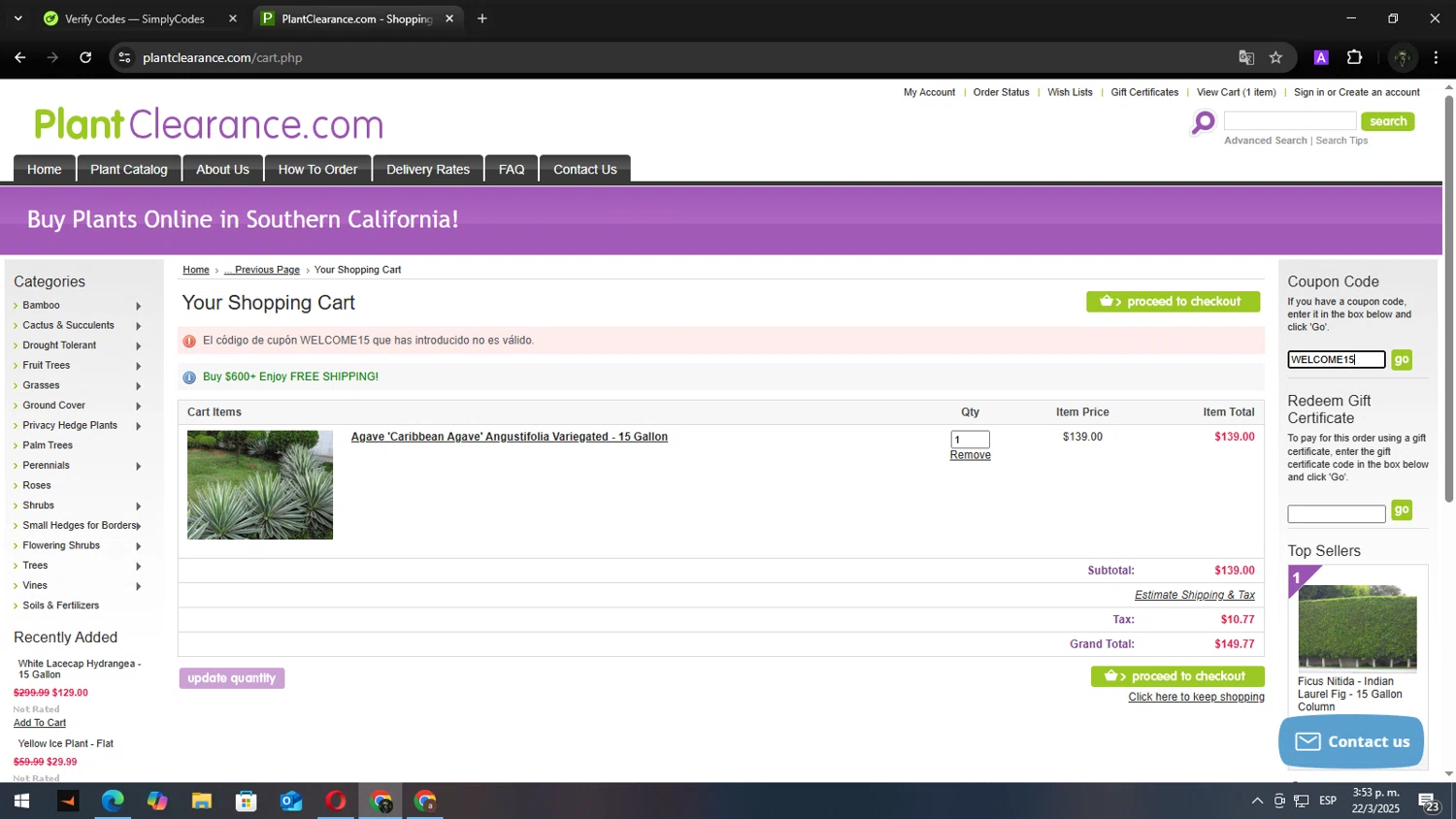The width and height of the screenshot is (1456, 819).
Task: Click the Advanced Search link
Action: click(1266, 141)
